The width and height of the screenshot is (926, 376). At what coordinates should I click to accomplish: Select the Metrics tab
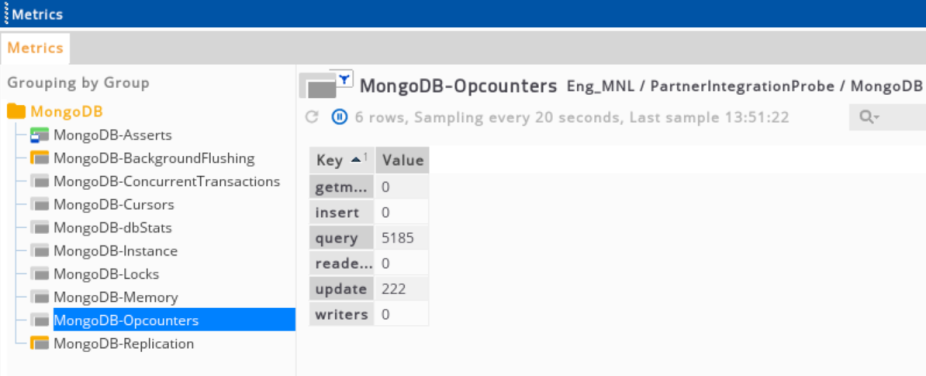tap(35, 48)
